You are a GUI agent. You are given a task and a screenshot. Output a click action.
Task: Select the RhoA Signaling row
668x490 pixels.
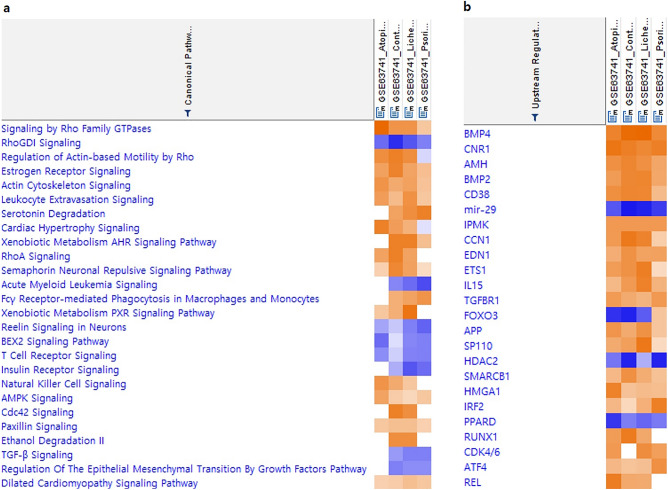pyautogui.click(x=36, y=256)
